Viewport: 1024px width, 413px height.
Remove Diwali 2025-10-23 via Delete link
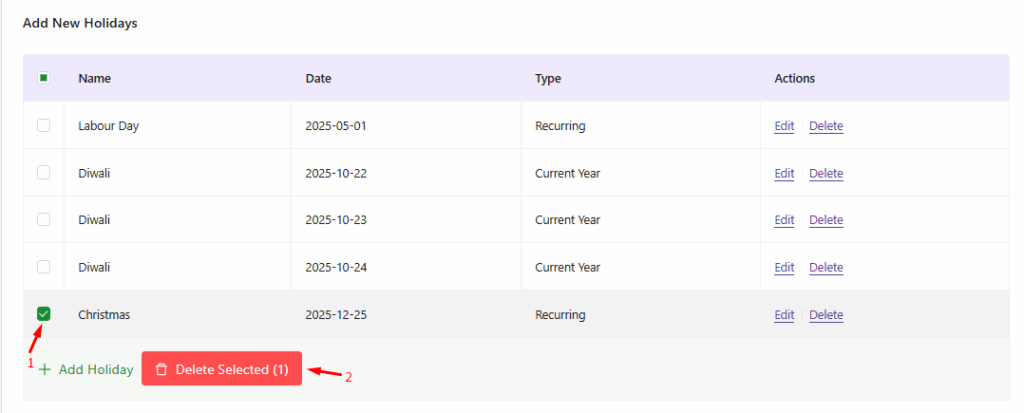coord(826,220)
